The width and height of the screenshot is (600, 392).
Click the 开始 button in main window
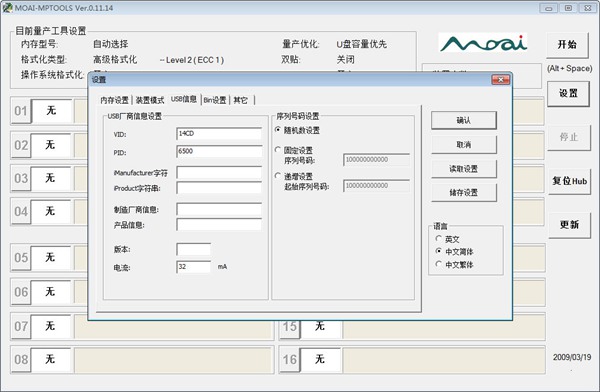pos(567,45)
